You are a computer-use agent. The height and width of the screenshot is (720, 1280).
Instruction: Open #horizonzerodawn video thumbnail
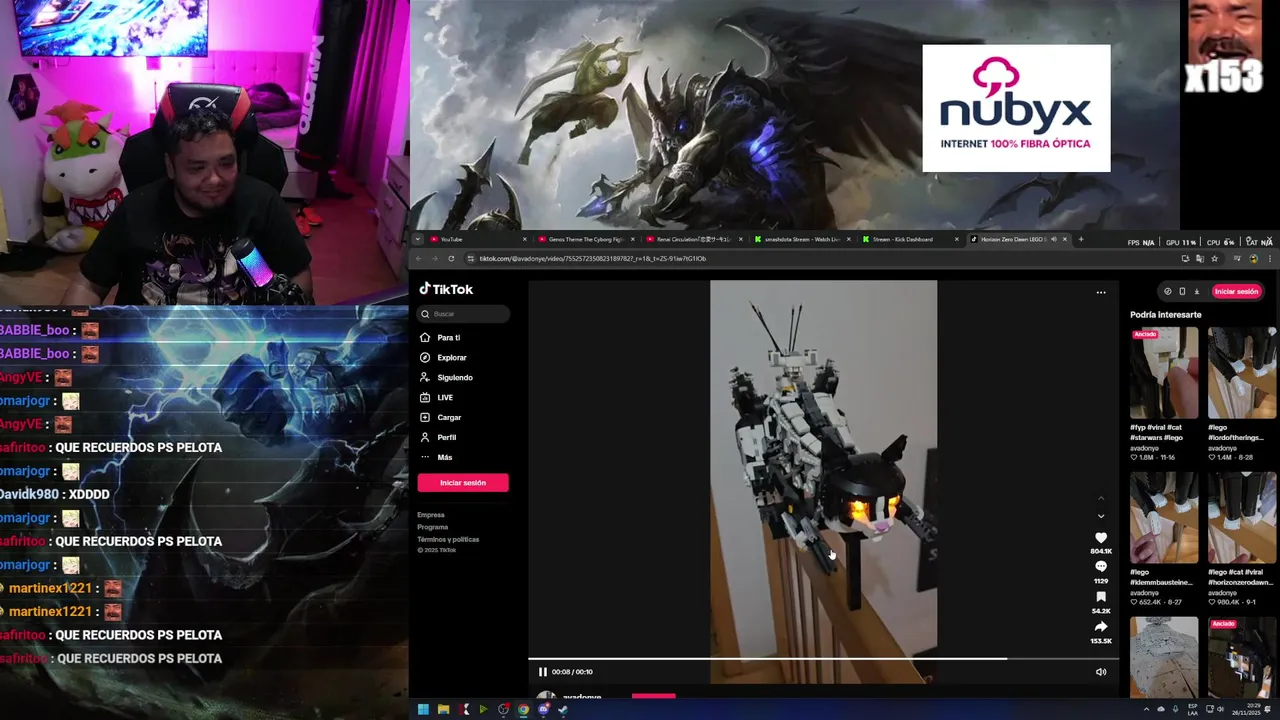pos(1241,518)
